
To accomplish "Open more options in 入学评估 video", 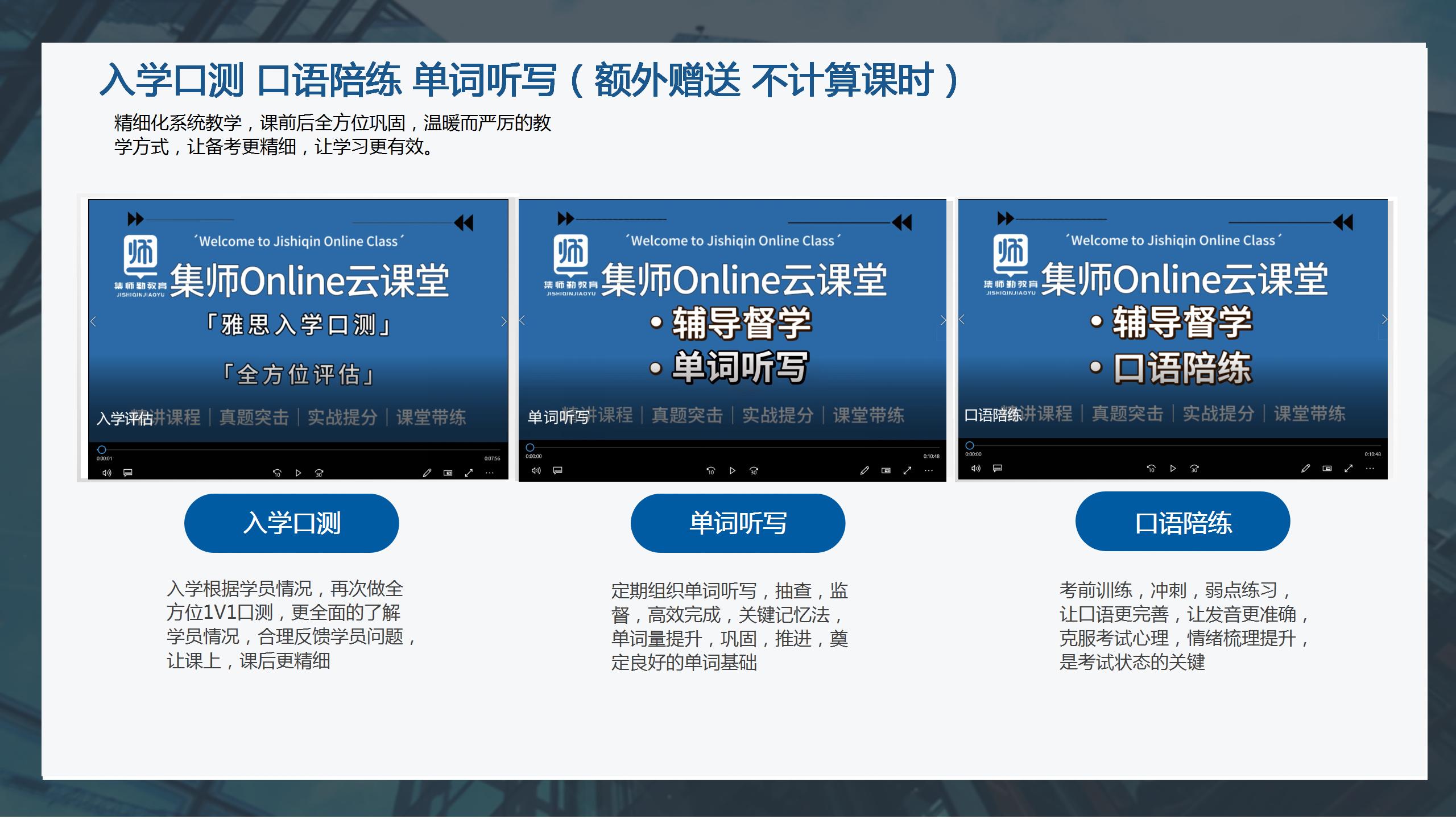I will click(490, 473).
